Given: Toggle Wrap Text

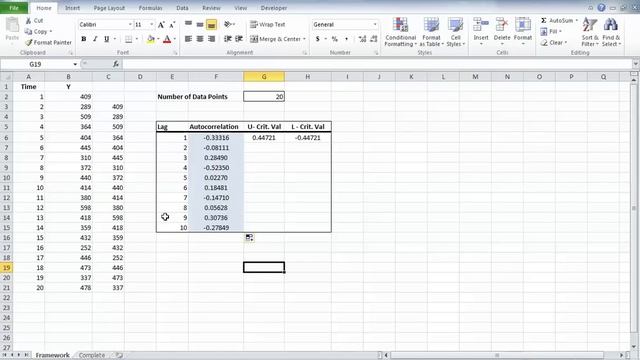Looking at the screenshot, I should point(268,24).
